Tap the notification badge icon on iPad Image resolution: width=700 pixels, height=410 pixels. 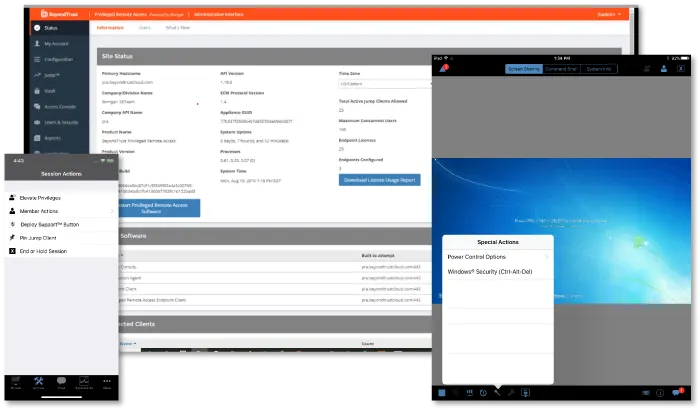click(444, 68)
